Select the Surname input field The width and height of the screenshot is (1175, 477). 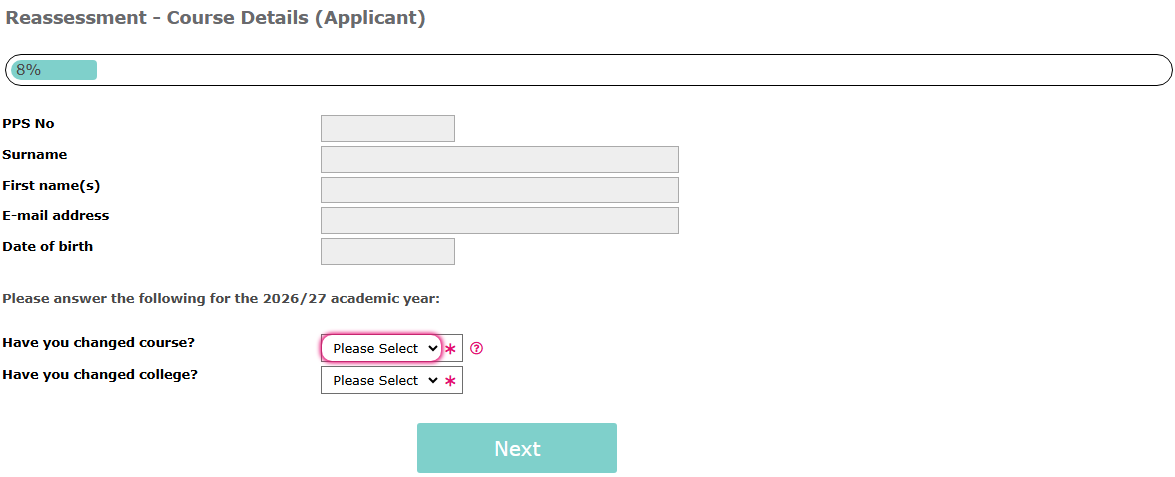[x=499, y=159]
